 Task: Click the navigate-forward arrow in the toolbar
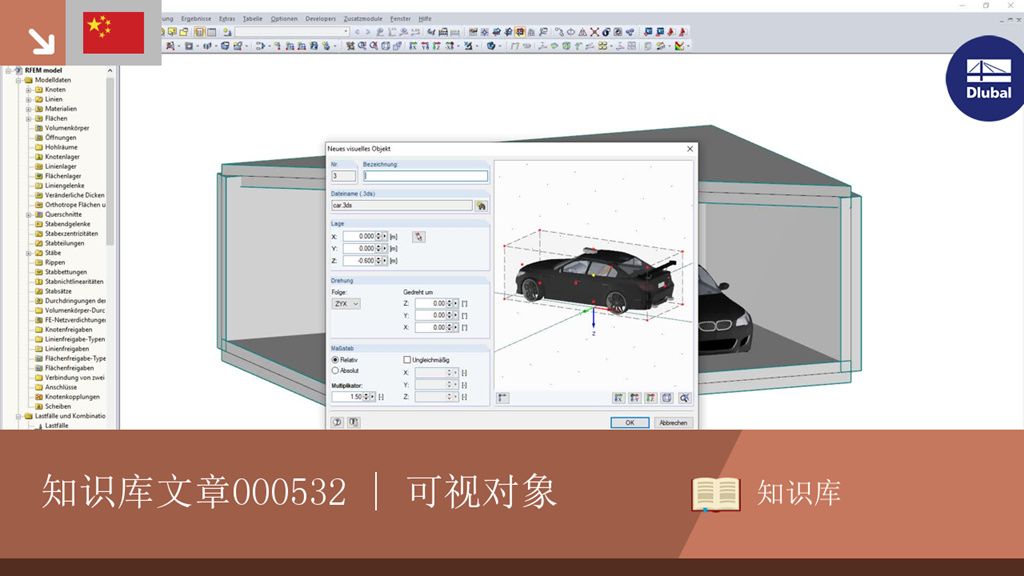[x=368, y=31]
